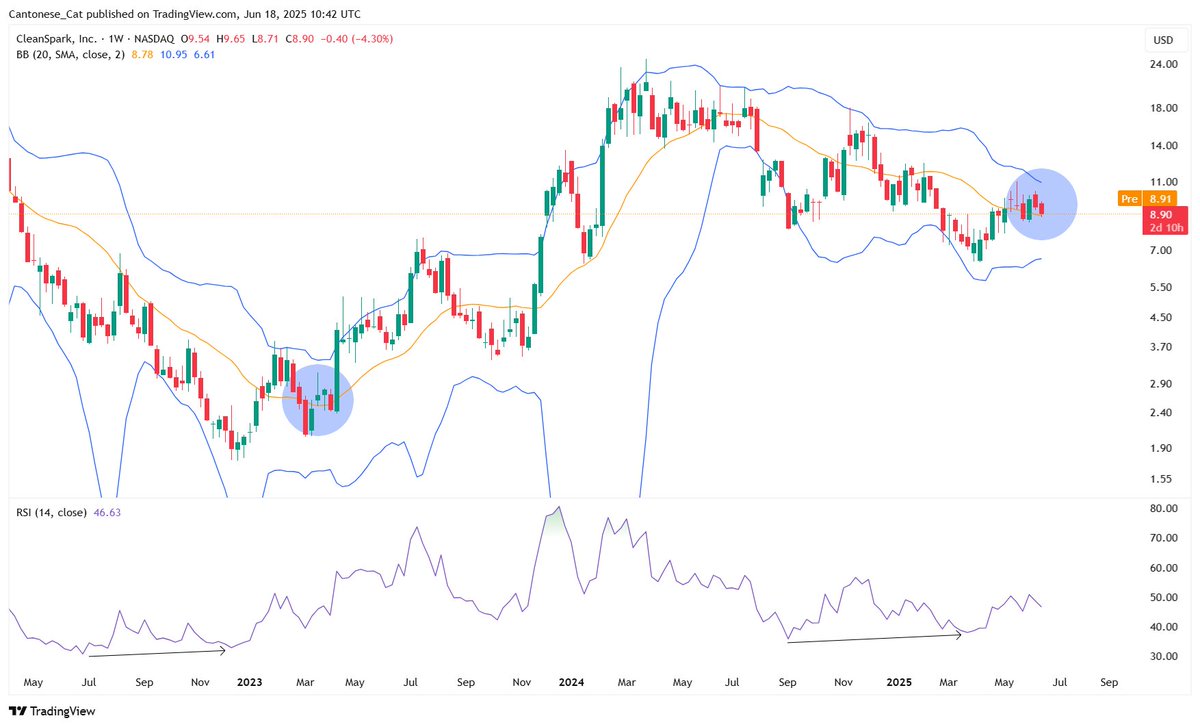Click the 1.90 price axis label
1200x727 pixels.
click(1159, 448)
